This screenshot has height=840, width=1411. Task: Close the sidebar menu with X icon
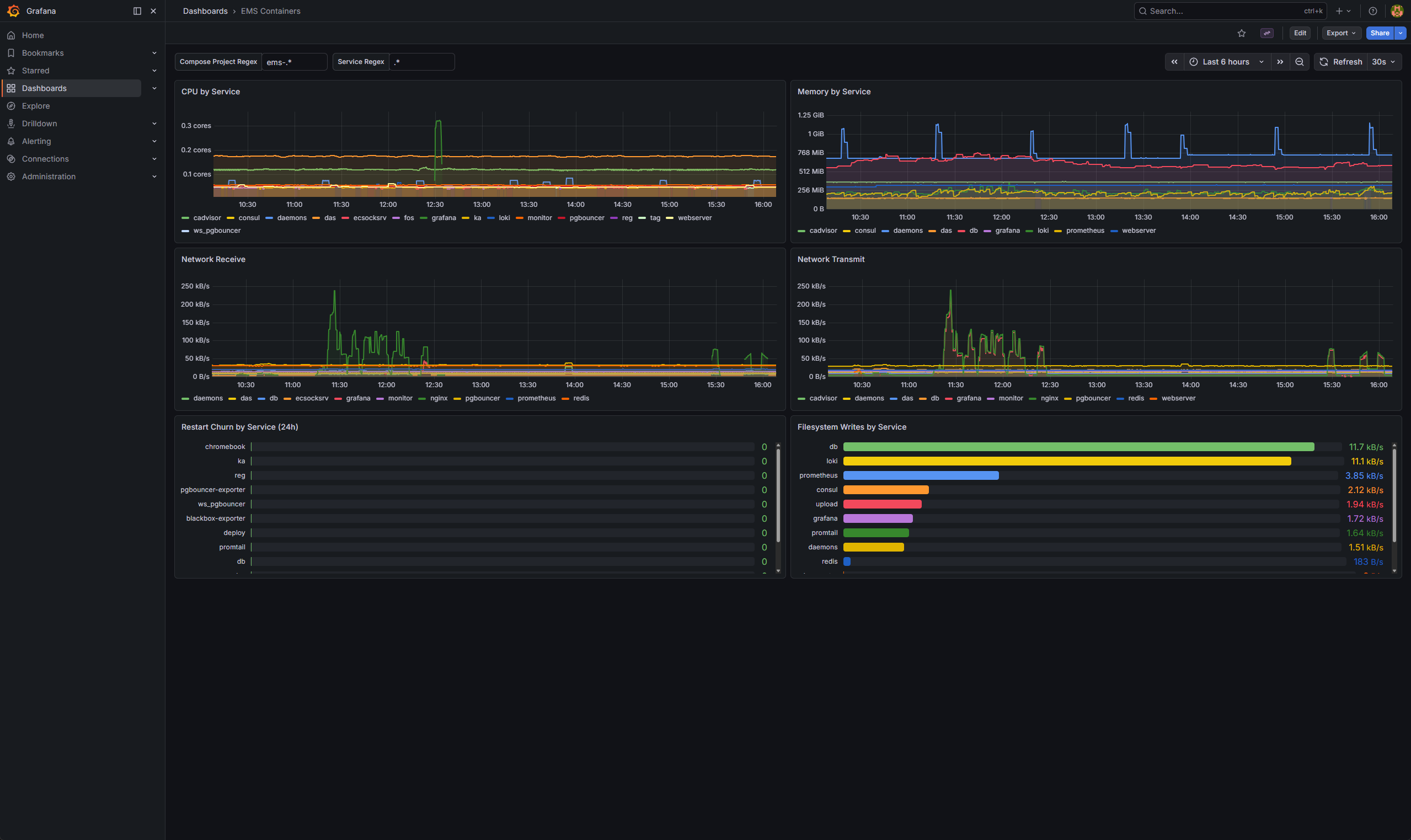[153, 10]
